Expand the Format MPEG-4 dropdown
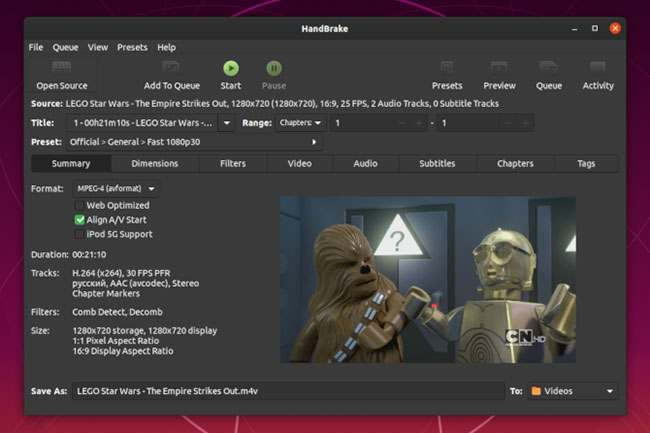The image size is (650, 433). click(115, 188)
